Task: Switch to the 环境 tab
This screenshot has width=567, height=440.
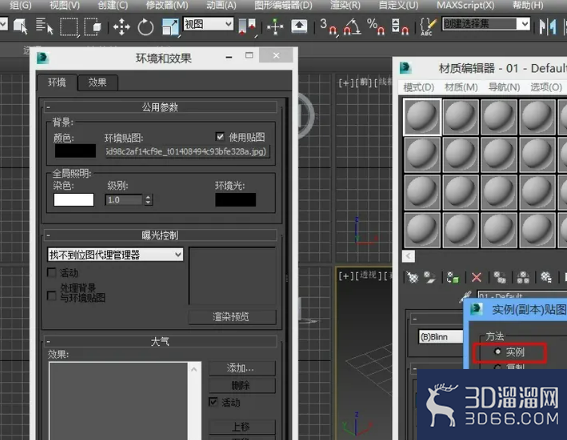Action: [57, 82]
